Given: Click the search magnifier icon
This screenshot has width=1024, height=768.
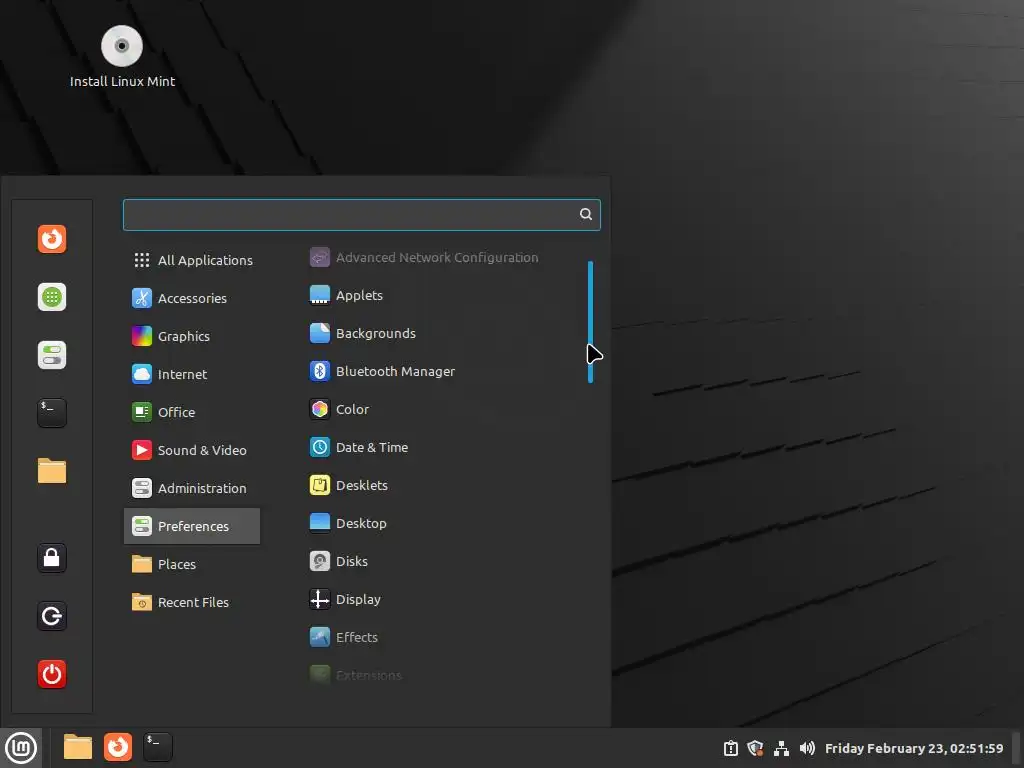Looking at the screenshot, I should tap(586, 214).
